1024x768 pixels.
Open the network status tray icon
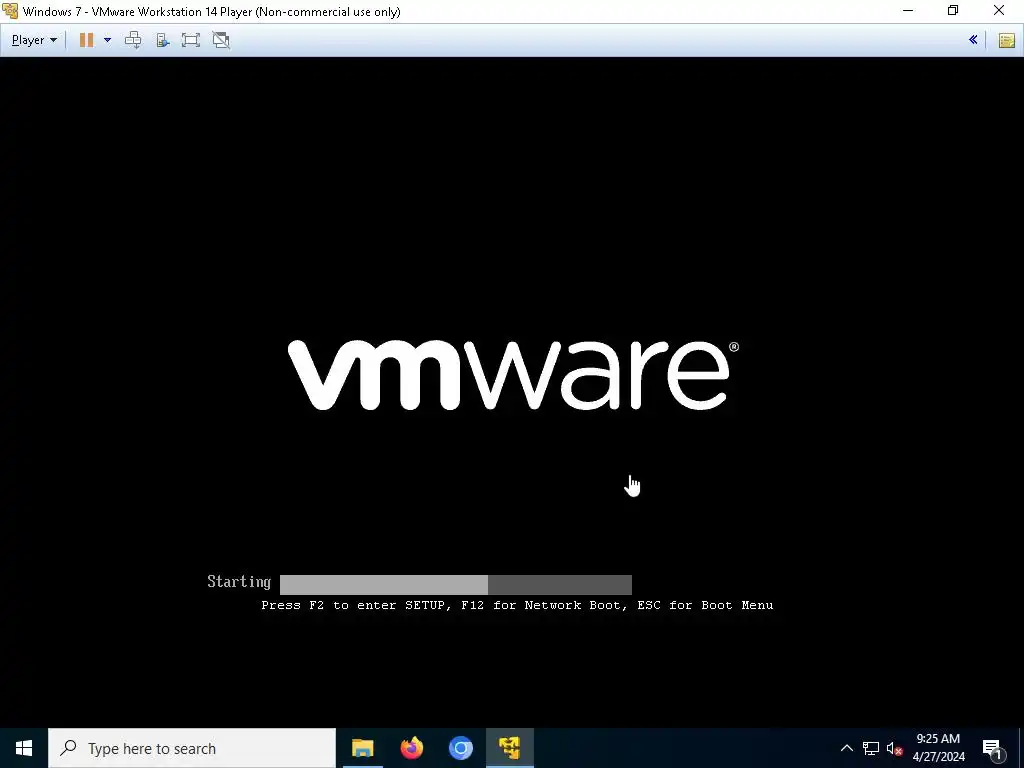871,748
